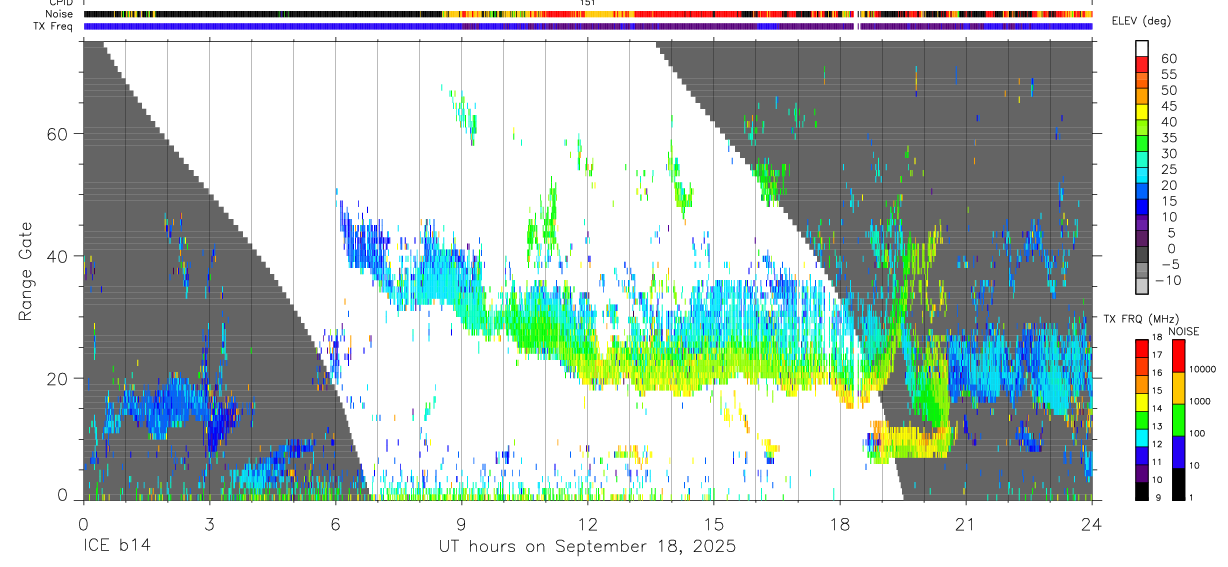The width and height of the screenshot is (1228, 567).
Task: Click the x-axis tick label 18
Action: [840, 522]
